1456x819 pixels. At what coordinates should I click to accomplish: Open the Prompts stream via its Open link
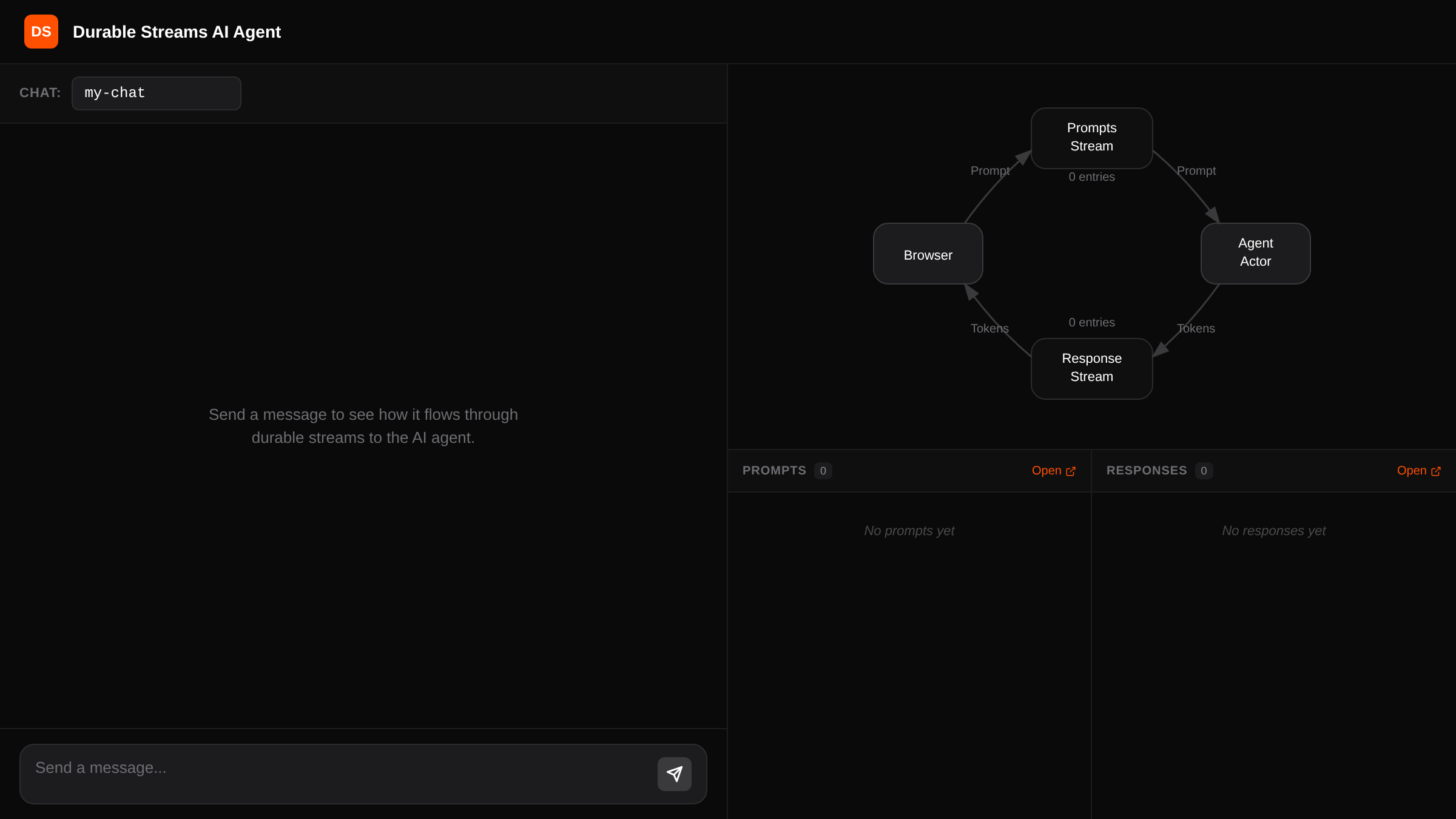tap(1047, 470)
